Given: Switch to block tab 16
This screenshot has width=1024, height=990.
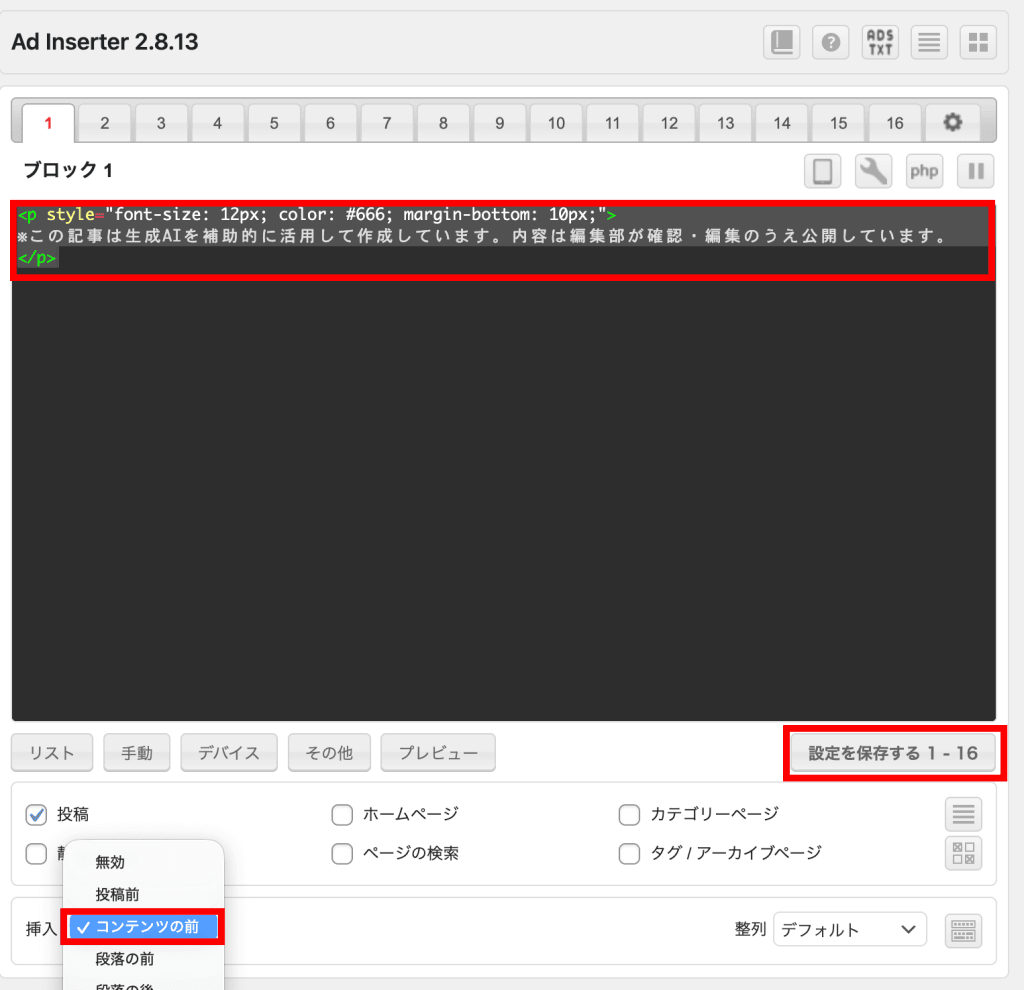Looking at the screenshot, I should pyautogui.click(x=894, y=123).
